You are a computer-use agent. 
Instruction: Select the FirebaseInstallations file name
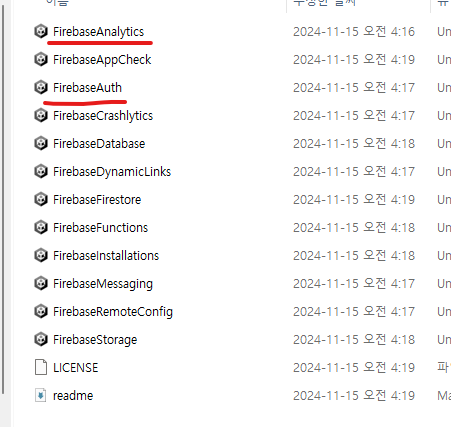(x=106, y=256)
